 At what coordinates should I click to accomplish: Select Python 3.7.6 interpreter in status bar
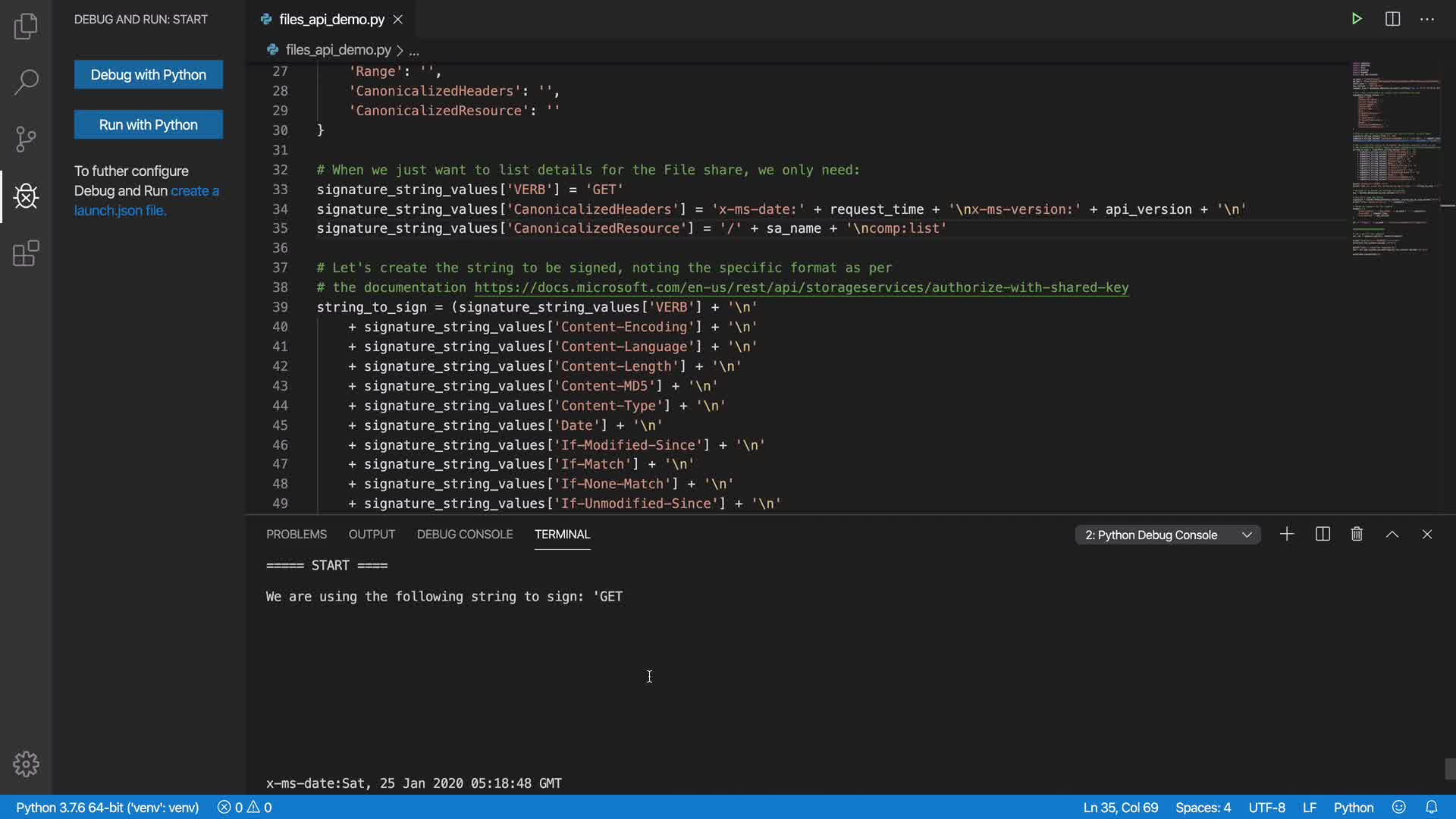pos(107,808)
